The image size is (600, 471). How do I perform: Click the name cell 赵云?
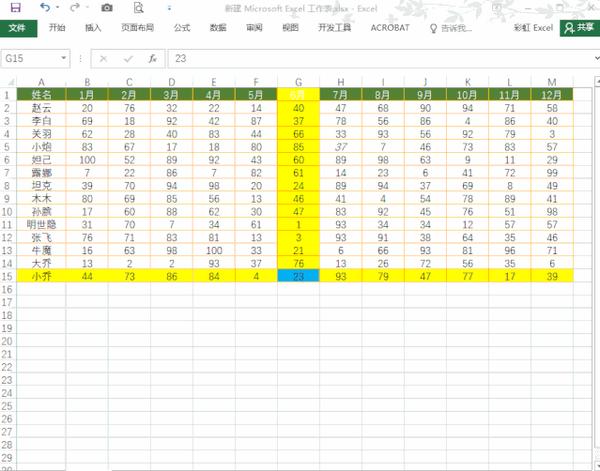[41, 108]
